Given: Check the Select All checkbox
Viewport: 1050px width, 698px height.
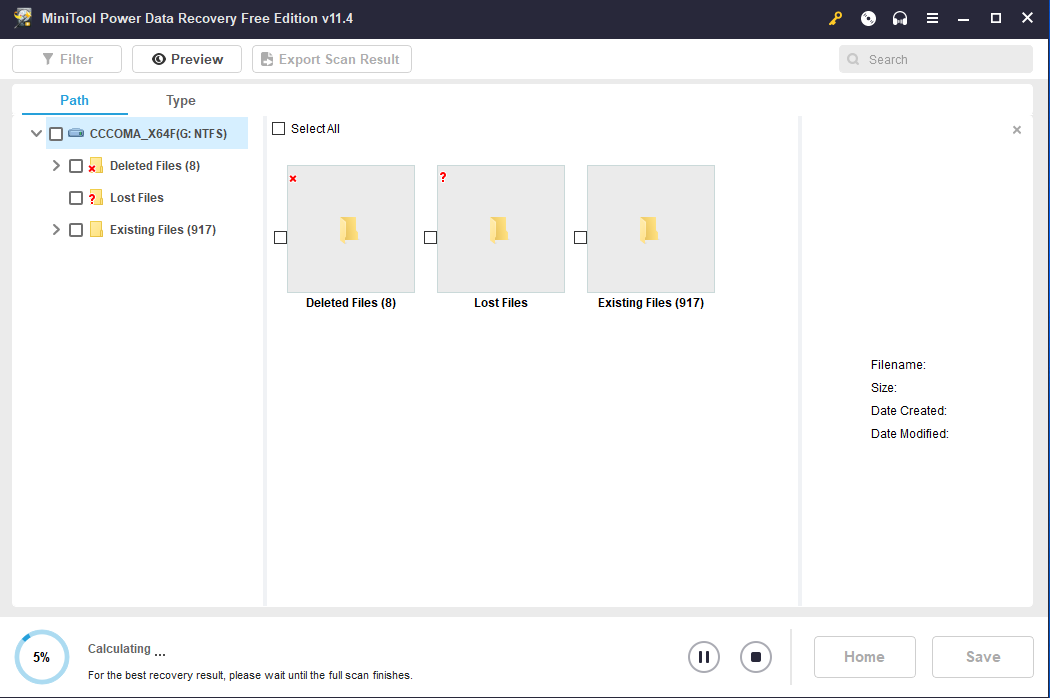Looking at the screenshot, I should click(x=279, y=129).
